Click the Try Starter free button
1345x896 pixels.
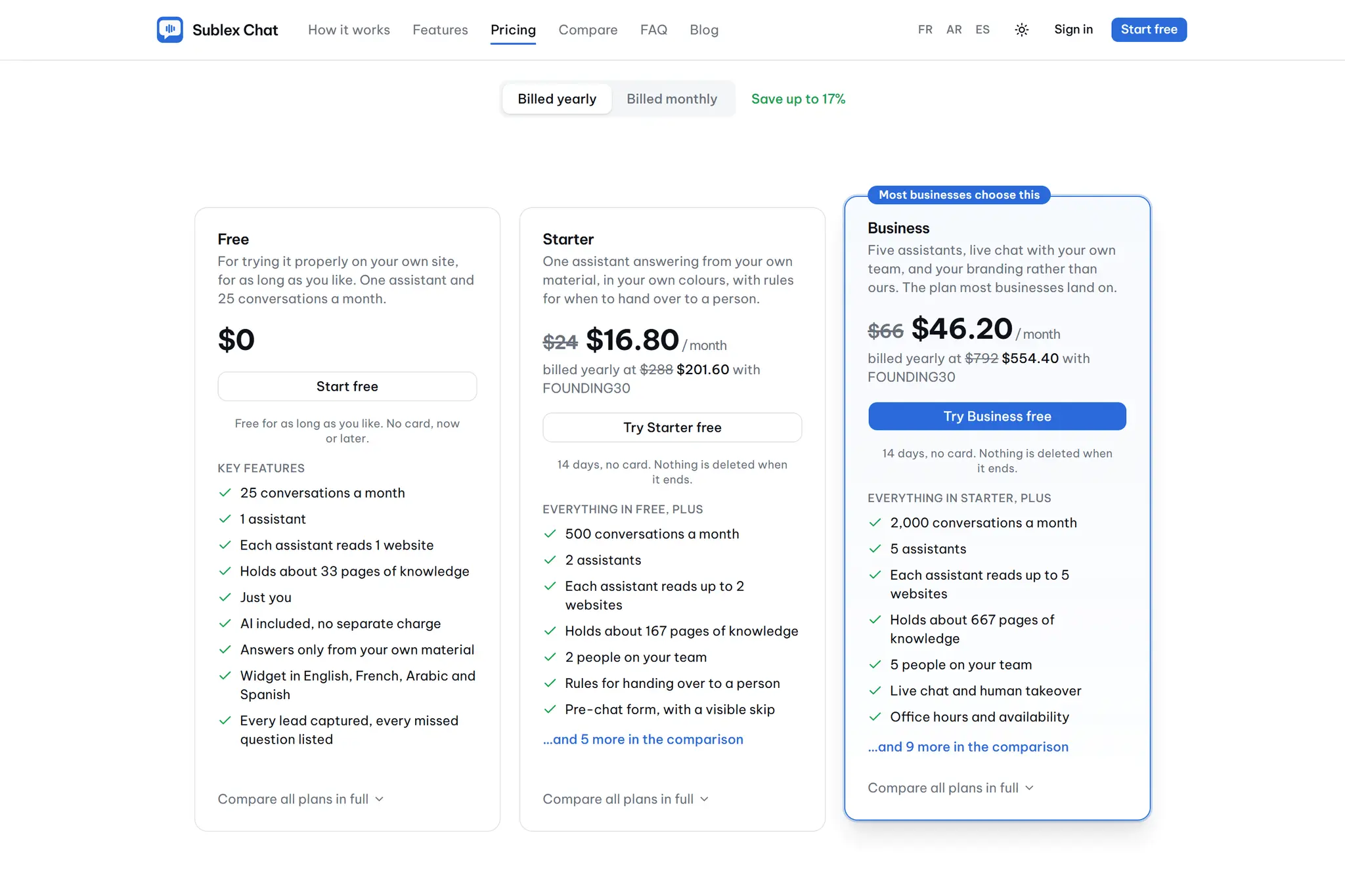pyautogui.click(x=672, y=427)
